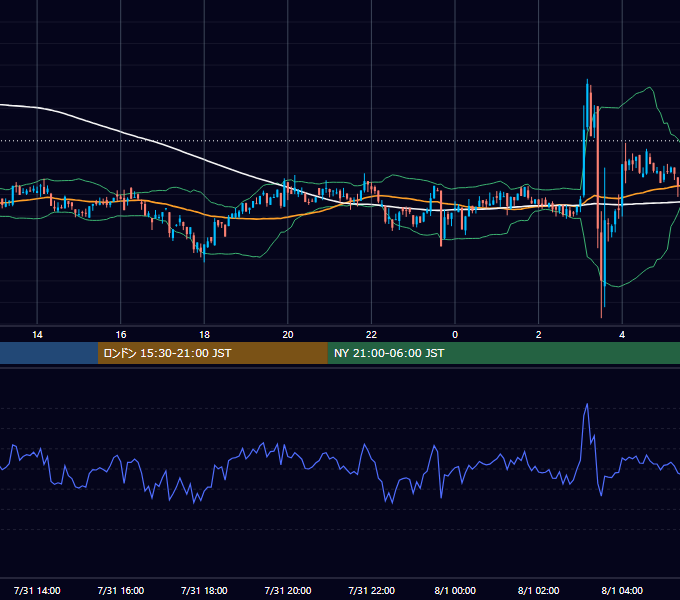Click the ロンドン 15:30-21:00 JST session band
The height and width of the screenshot is (600, 680).
click(x=212, y=353)
